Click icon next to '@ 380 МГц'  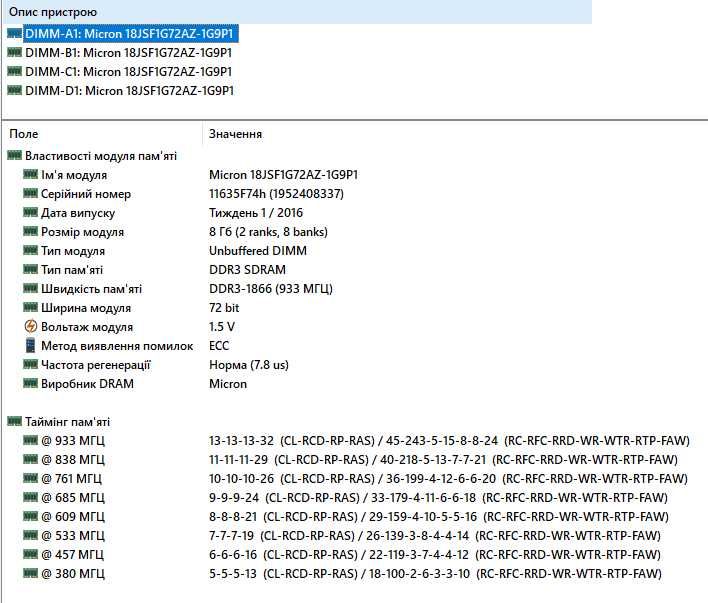click(x=30, y=573)
